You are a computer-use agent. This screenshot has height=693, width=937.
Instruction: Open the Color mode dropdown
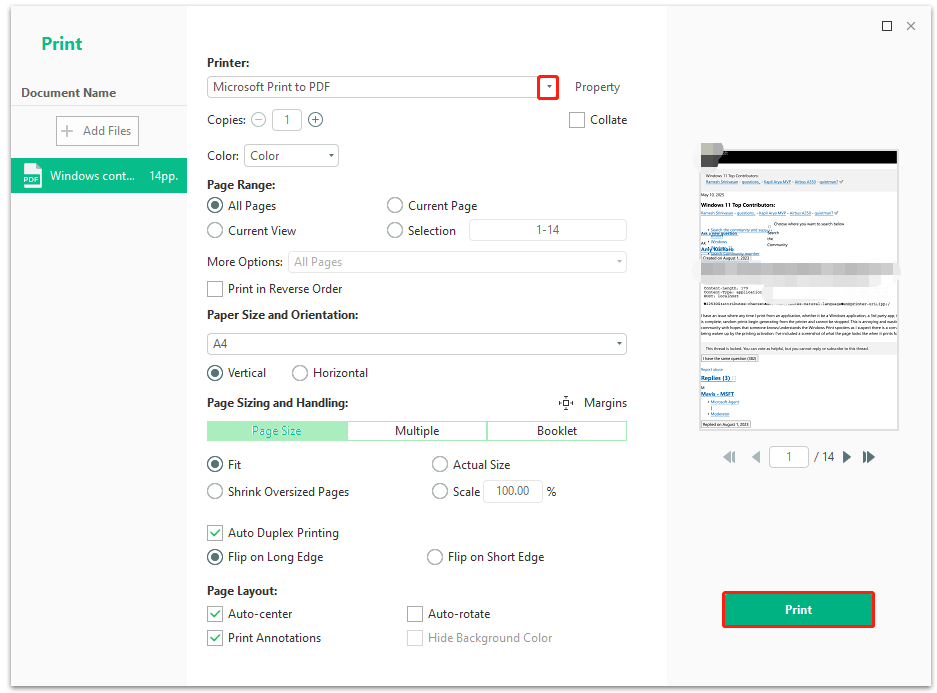[291, 156]
